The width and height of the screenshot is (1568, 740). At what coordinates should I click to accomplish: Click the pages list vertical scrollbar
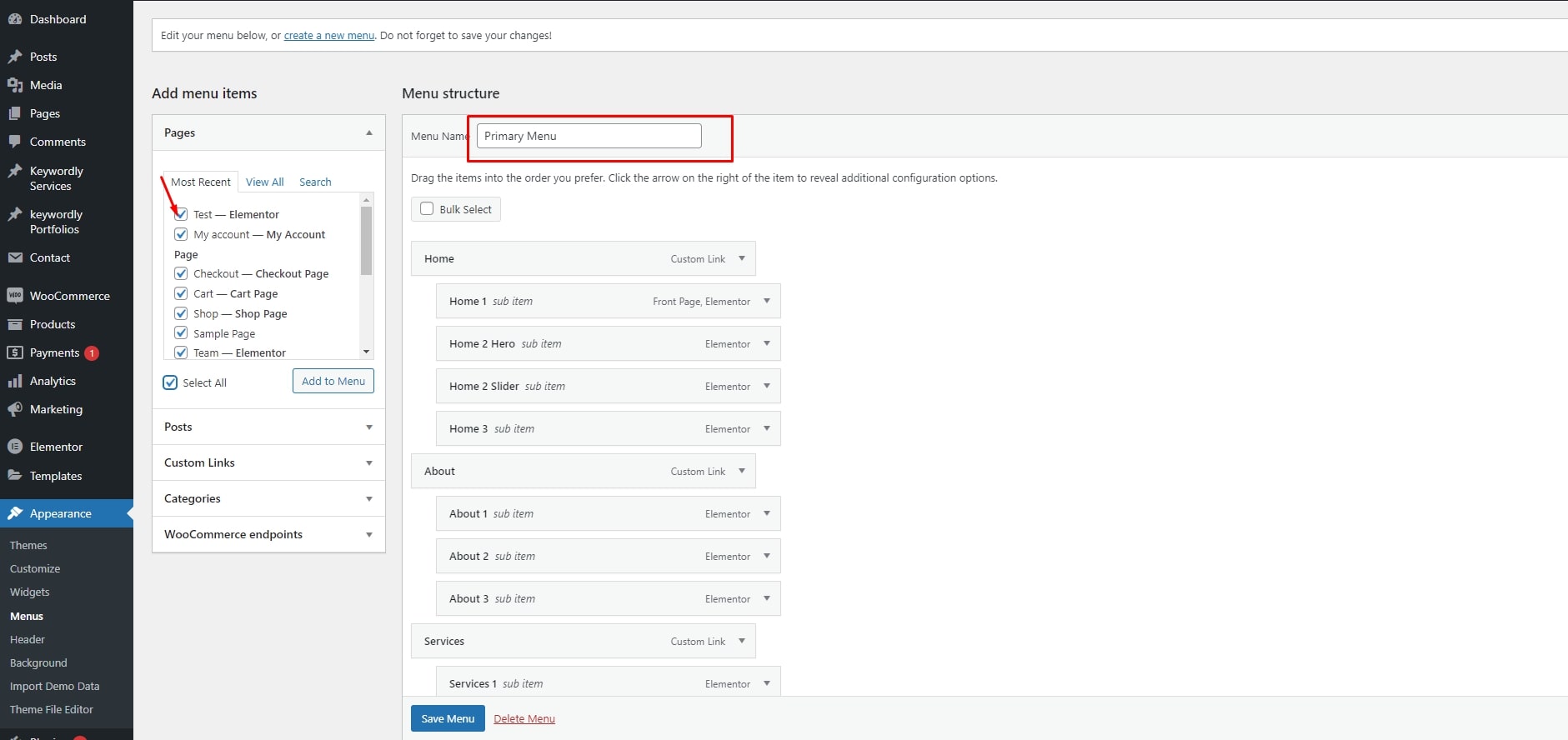366,242
